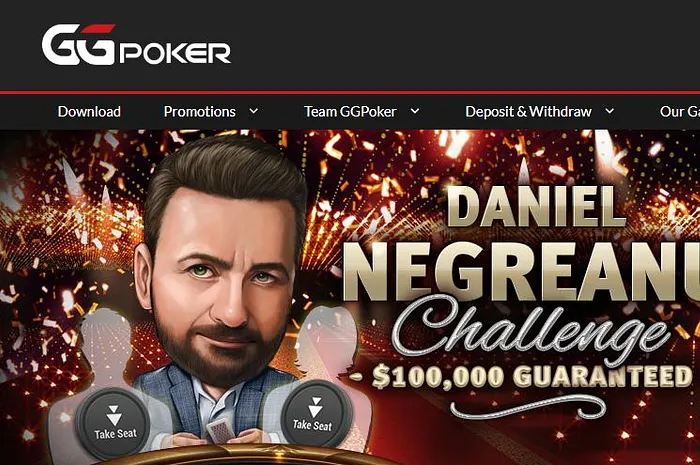Open the Promotions menu item
This screenshot has width=700, height=465.
coord(200,112)
